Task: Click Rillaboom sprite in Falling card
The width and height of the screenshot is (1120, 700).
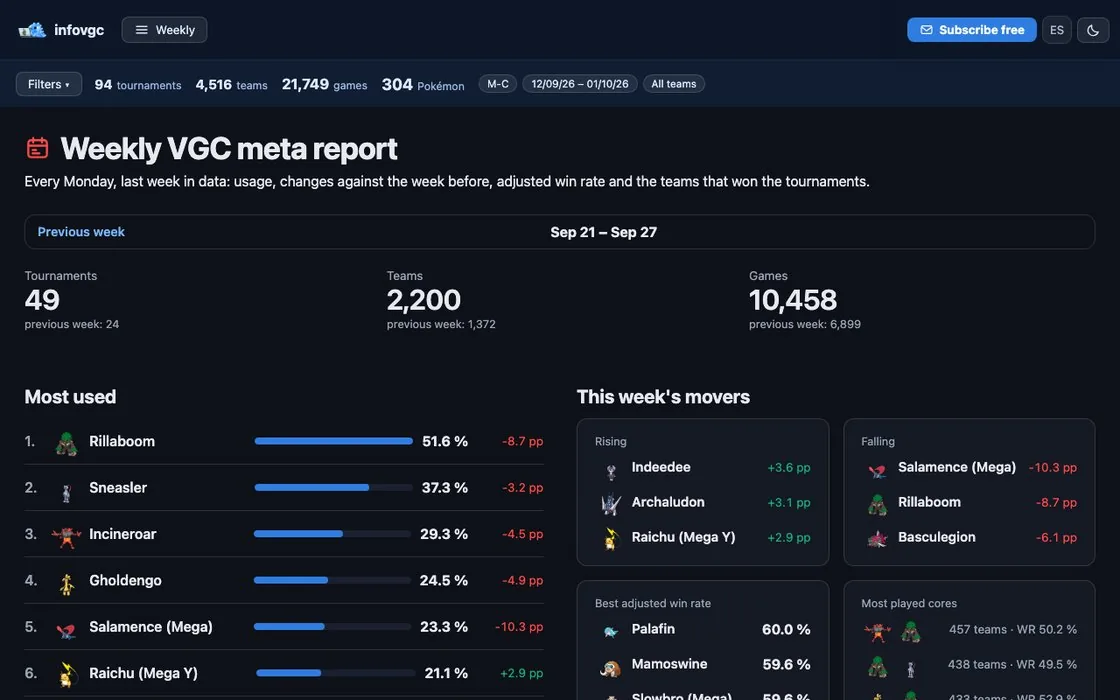Action: 877,504
